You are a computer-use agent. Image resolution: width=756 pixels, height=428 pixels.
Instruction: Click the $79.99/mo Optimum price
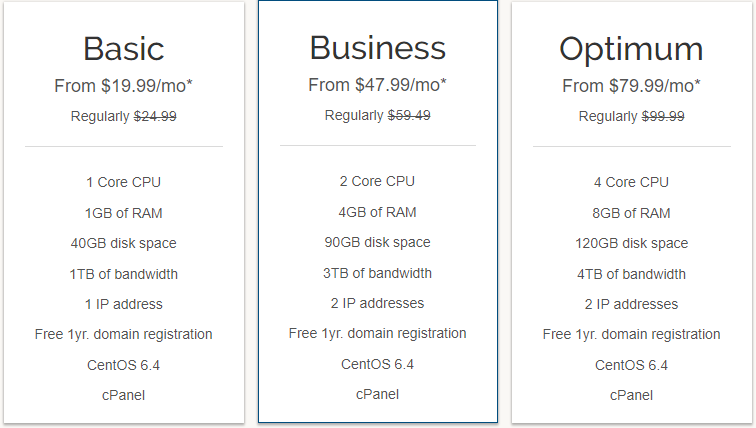coord(631,86)
